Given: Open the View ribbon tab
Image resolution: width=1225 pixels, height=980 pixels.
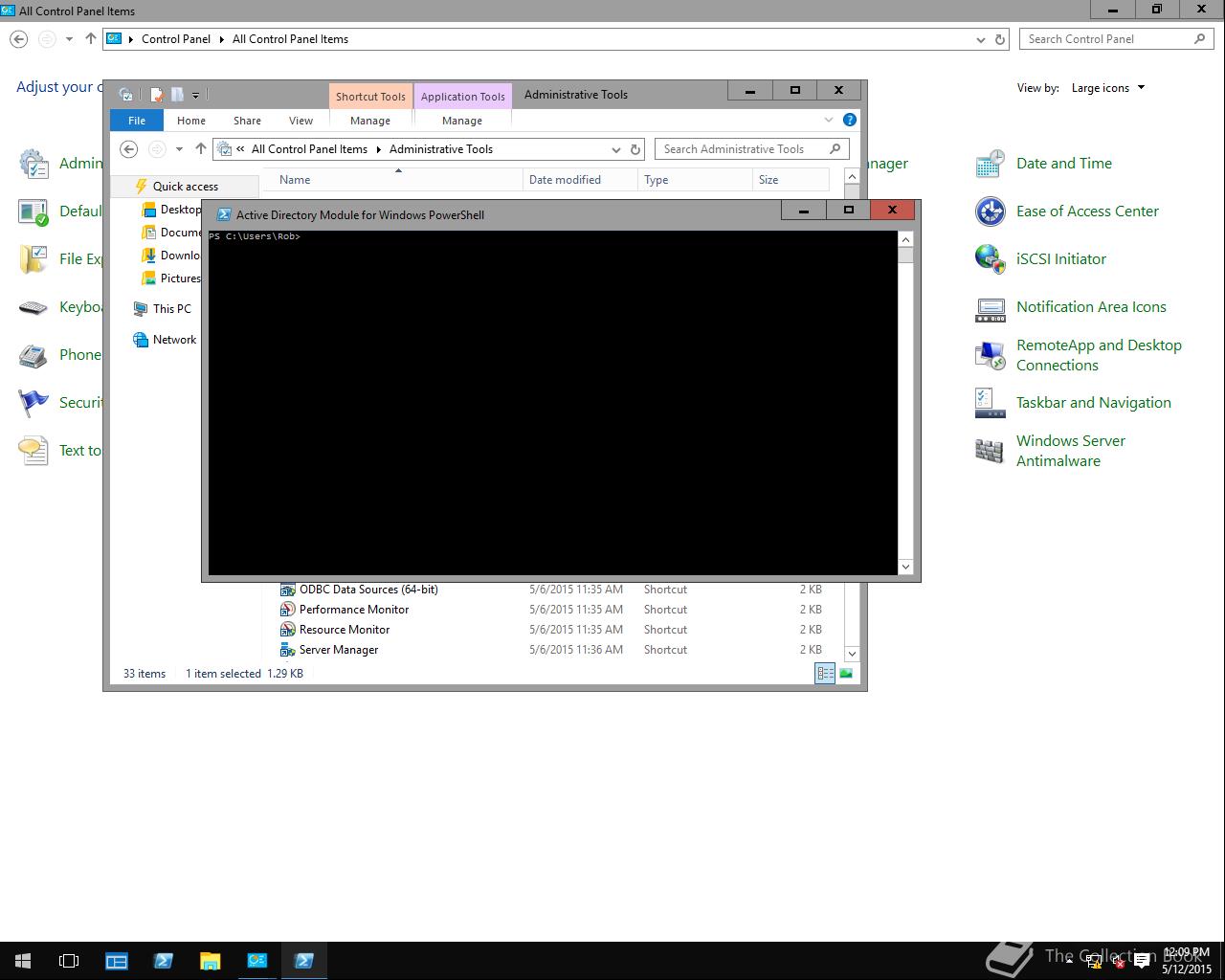Looking at the screenshot, I should [x=301, y=121].
